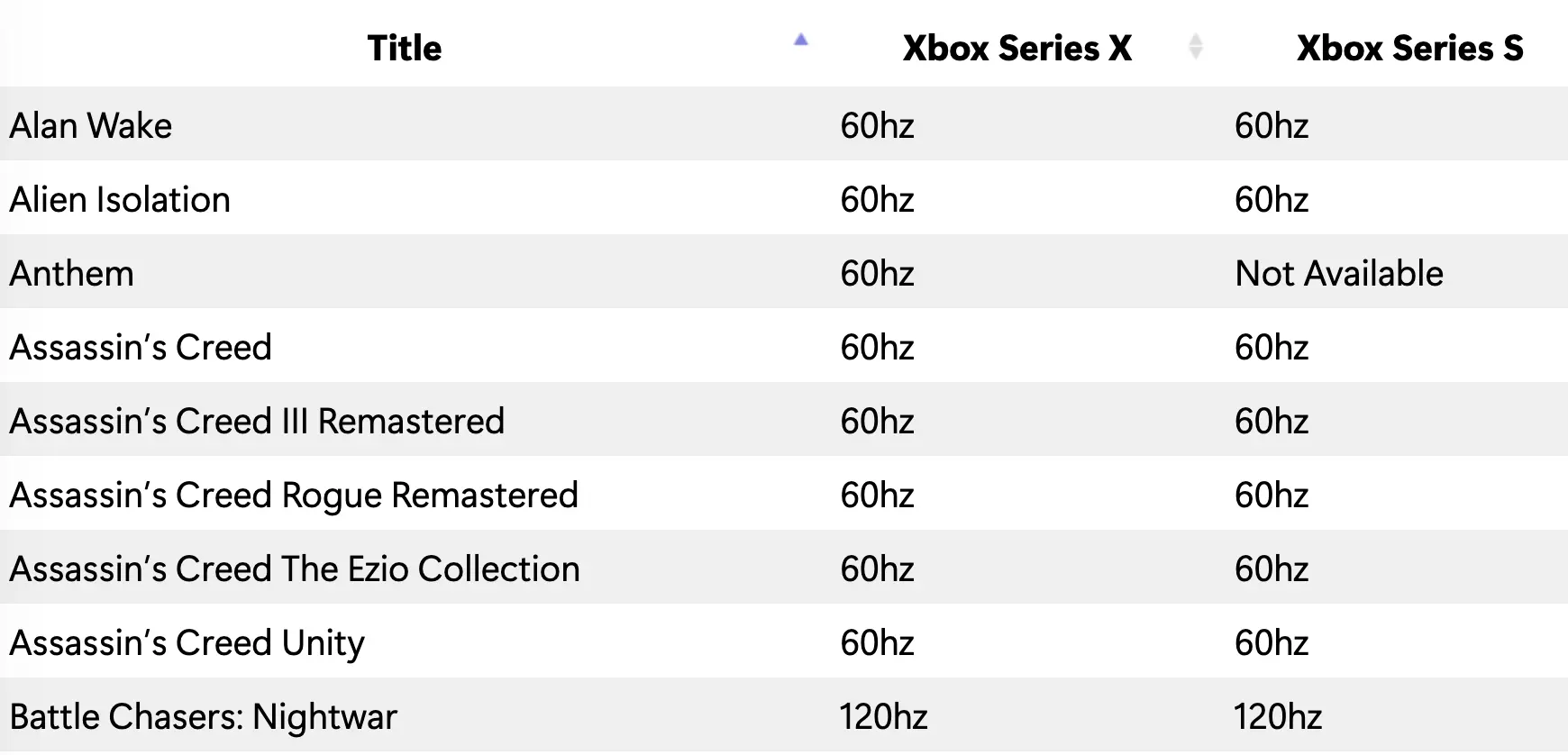Click the sort arrows beside Xbox Series X
Screen dimensions: 1568x755
click(x=1195, y=47)
